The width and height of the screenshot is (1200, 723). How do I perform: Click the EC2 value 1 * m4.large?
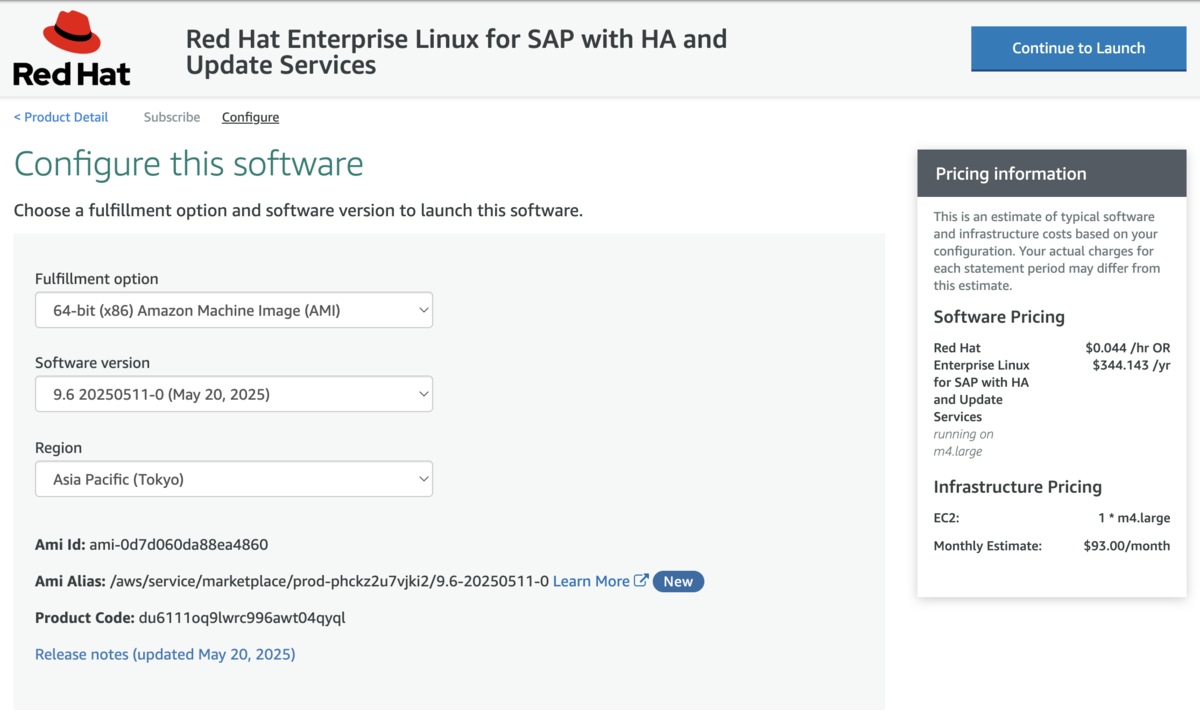pyautogui.click(x=1133, y=519)
